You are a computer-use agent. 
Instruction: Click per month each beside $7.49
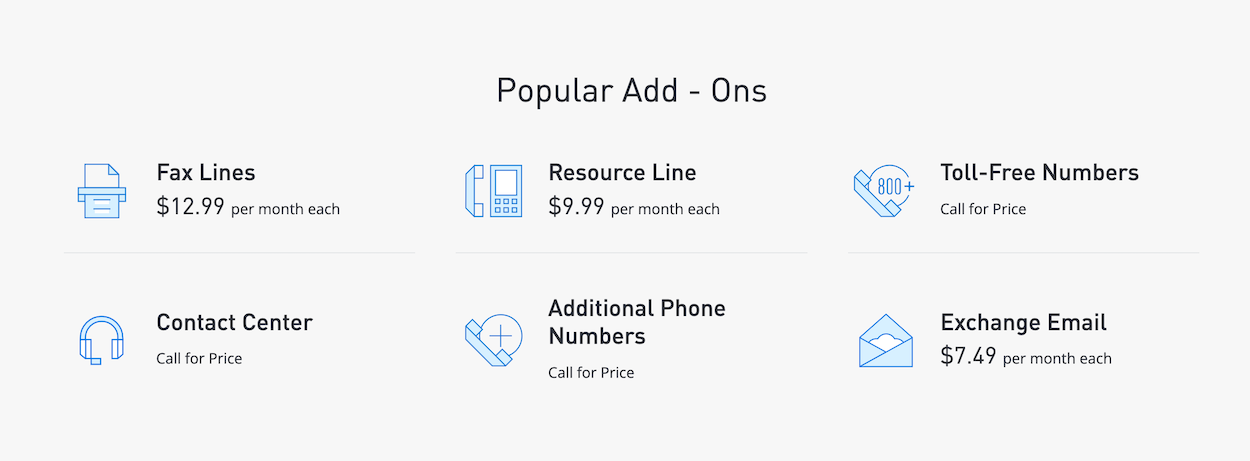coord(1057,358)
